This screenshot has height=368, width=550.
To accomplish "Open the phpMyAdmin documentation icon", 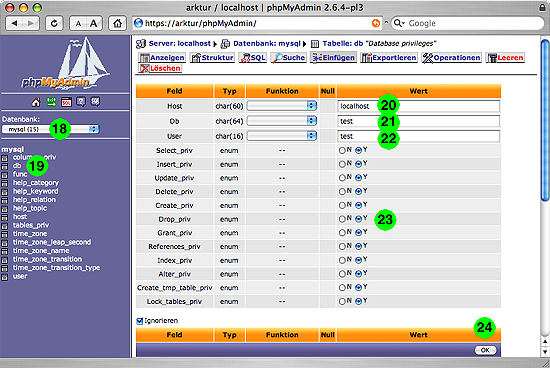I will pos(81,102).
